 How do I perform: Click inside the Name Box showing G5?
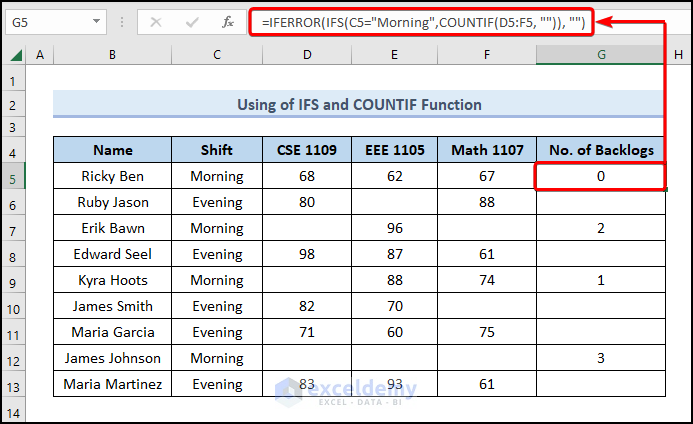[x=45, y=22]
